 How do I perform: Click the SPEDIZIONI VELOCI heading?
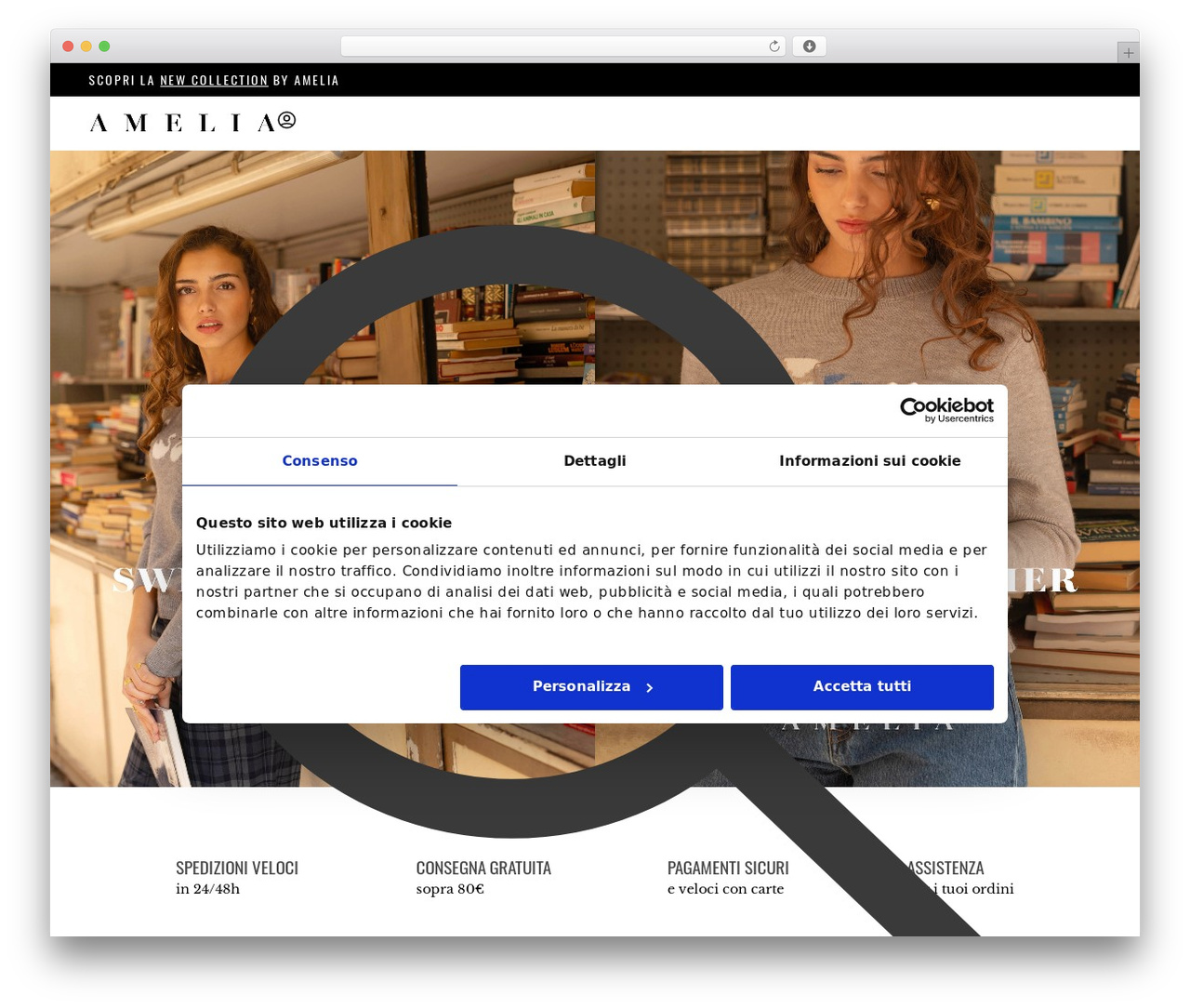237,868
